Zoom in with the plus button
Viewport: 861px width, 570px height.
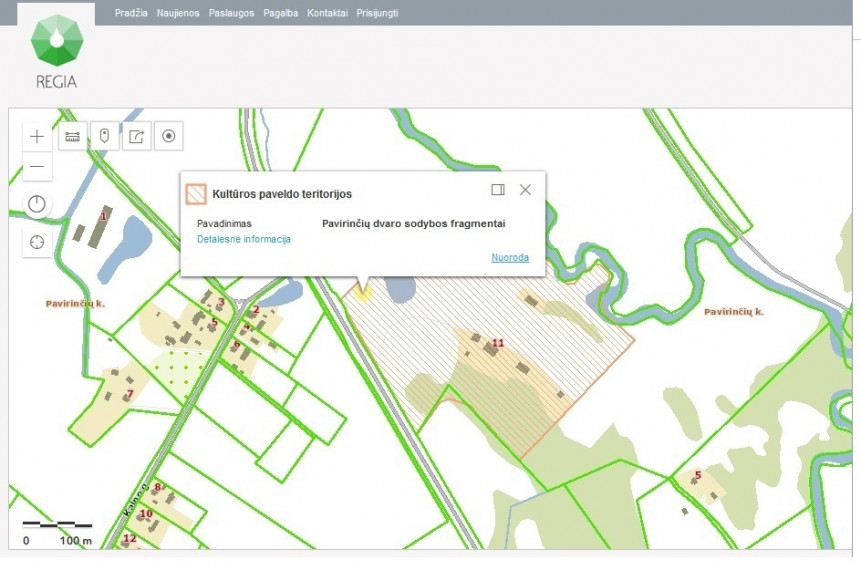point(37,136)
